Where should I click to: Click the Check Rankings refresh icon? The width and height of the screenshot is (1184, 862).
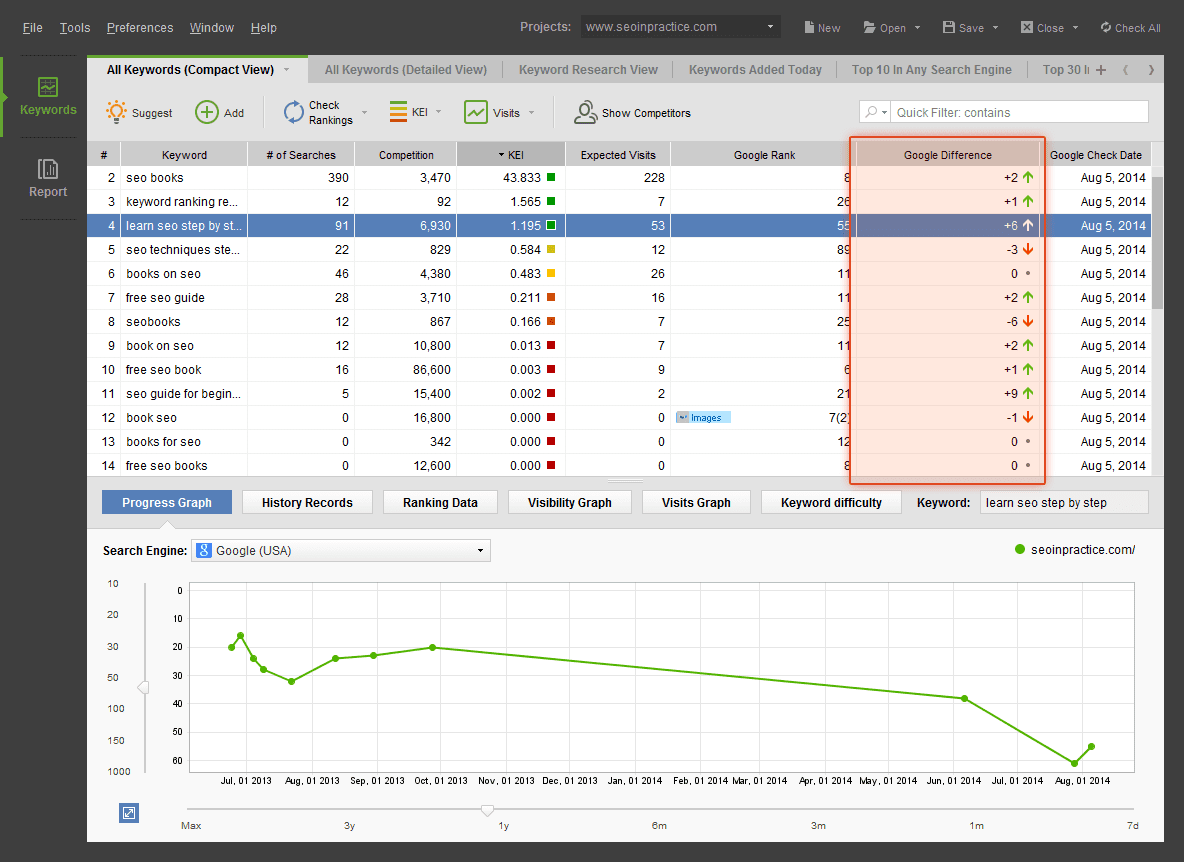coord(293,112)
